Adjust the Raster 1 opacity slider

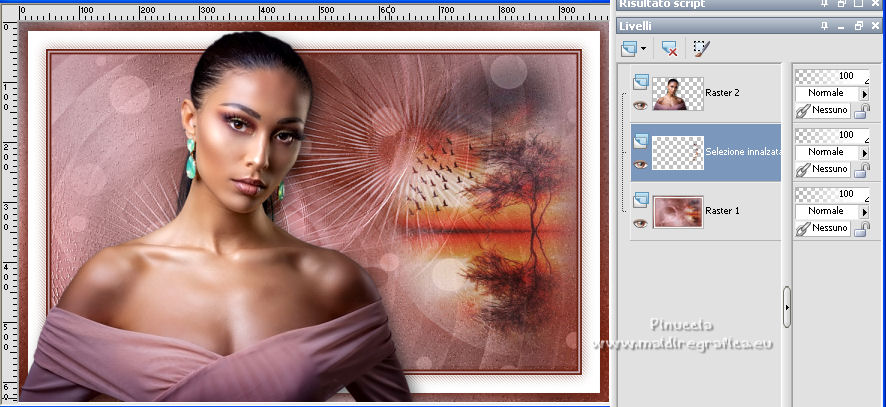(832, 194)
